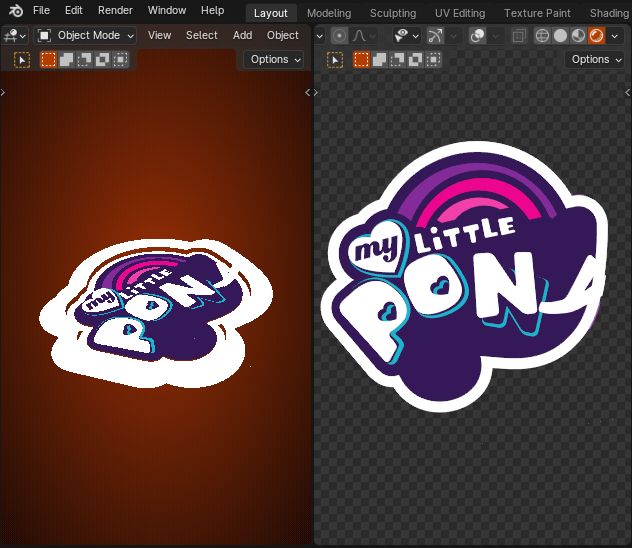Viewport: 632px width, 548px height.
Task: Switch right viewport to Material Preview shading
Action: point(578,36)
